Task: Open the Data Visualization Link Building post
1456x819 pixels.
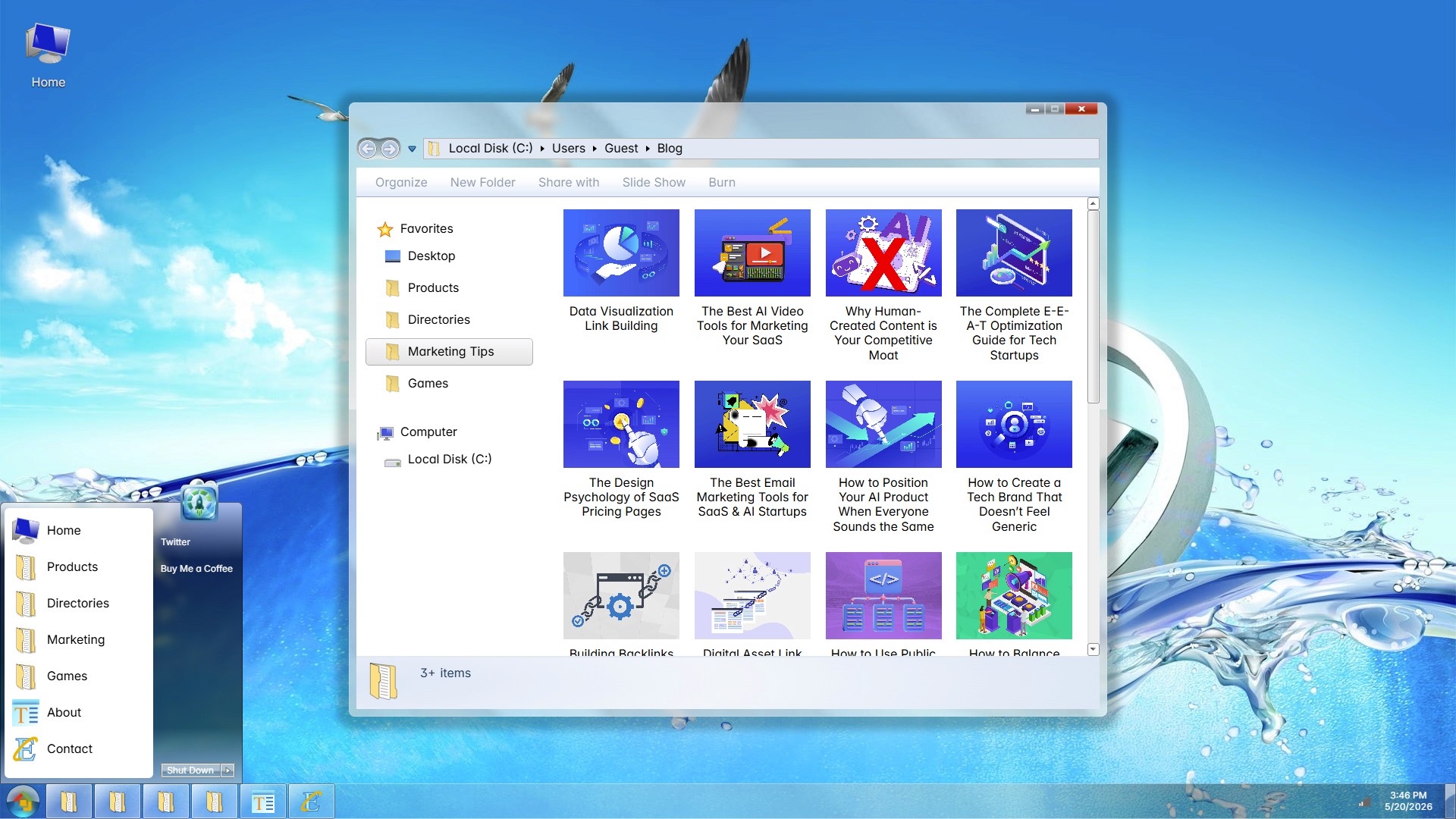Action: (621, 271)
